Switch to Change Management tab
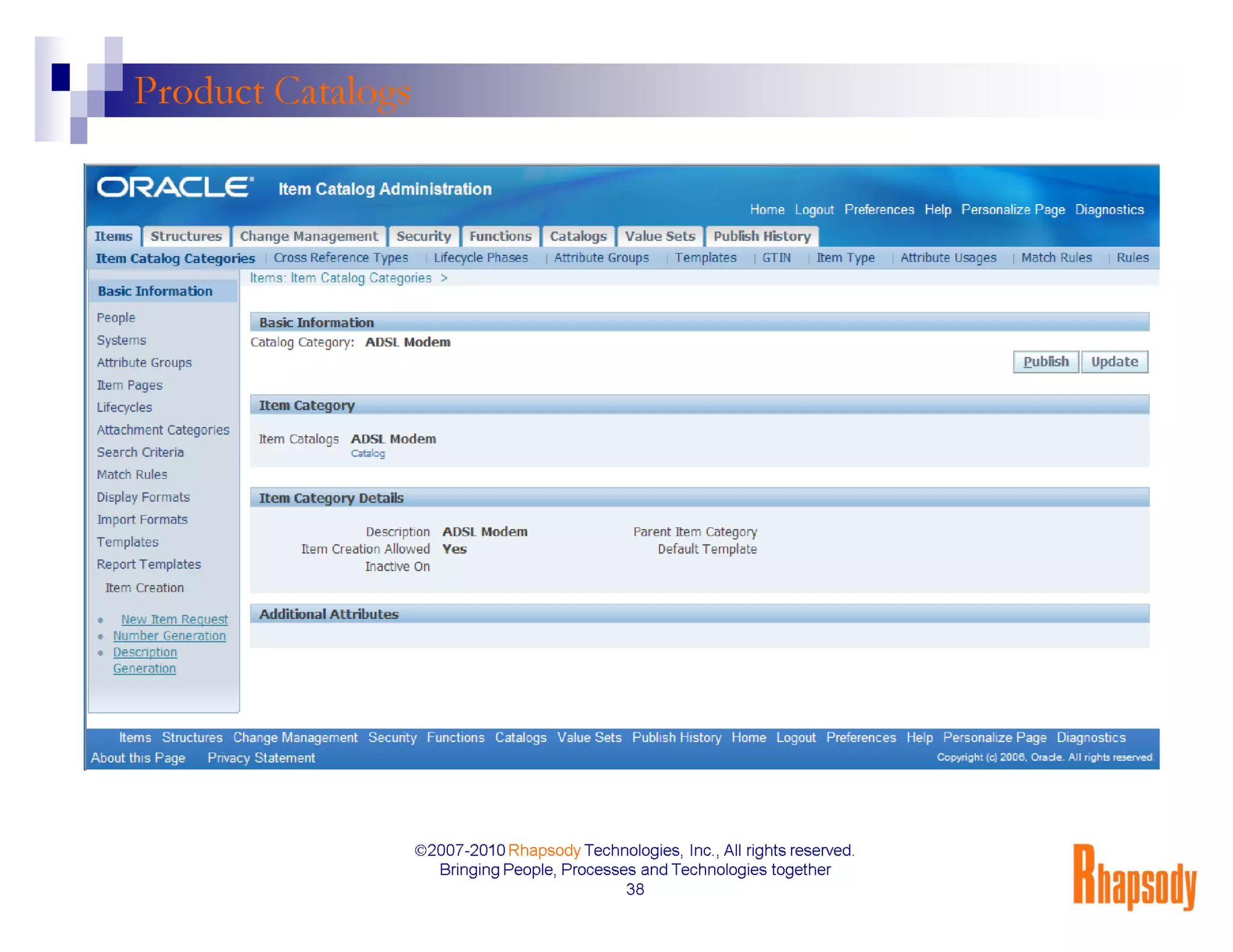This screenshot has width=1233, height=952. click(309, 236)
